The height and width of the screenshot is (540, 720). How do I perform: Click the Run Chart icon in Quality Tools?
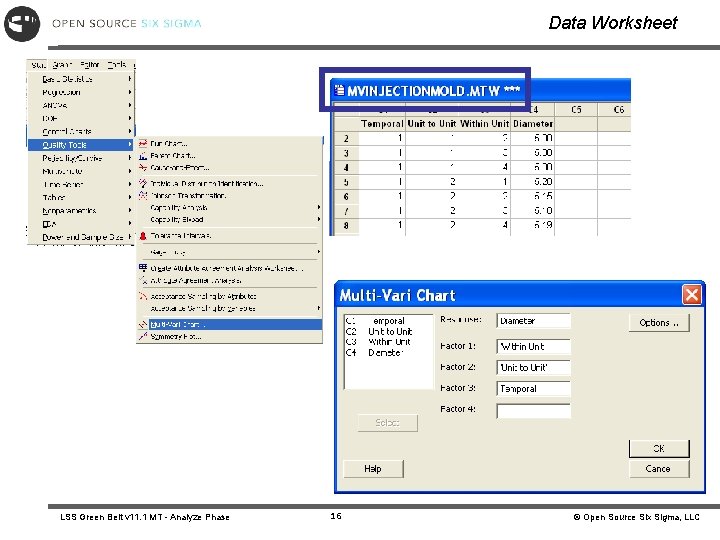point(143,144)
